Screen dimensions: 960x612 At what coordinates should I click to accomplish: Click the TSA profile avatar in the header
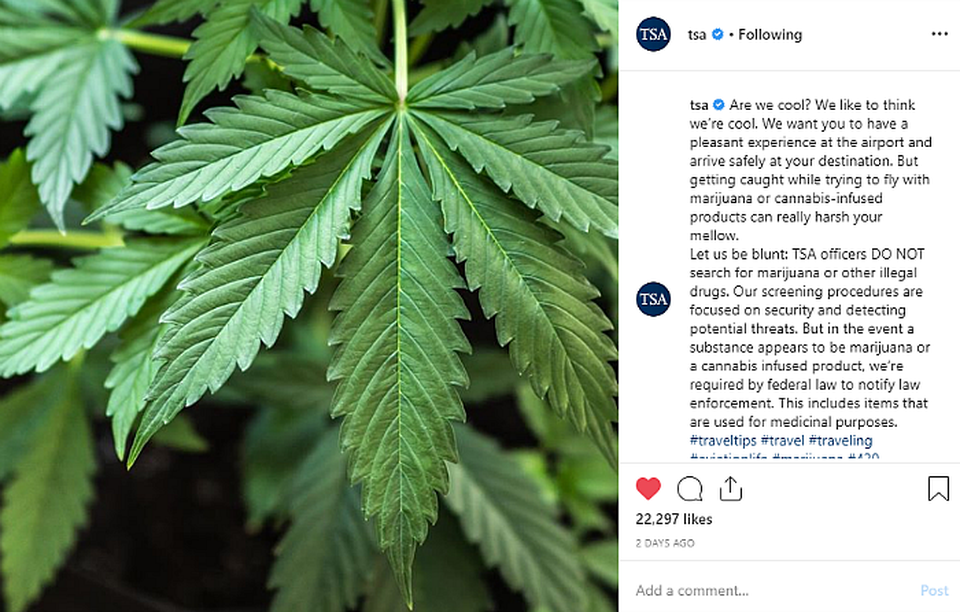pyautogui.click(x=653, y=34)
